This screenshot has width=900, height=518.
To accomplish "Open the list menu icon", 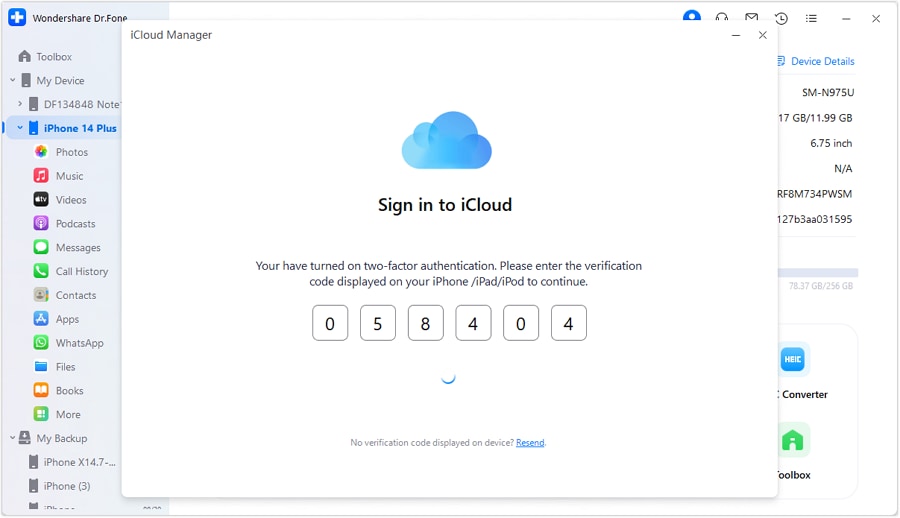I will coord(811,18).
